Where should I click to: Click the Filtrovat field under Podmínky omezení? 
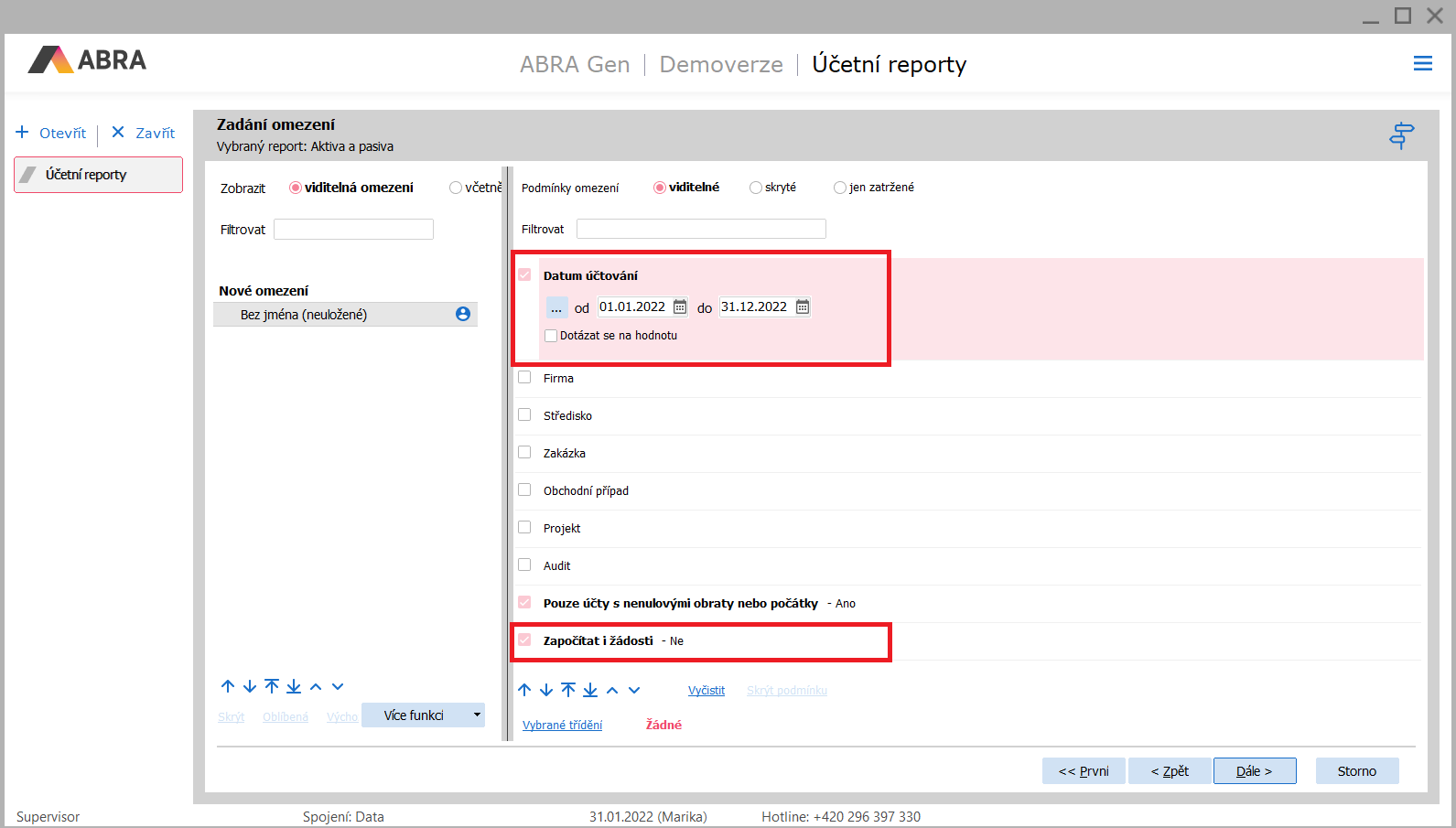[701, 229]
